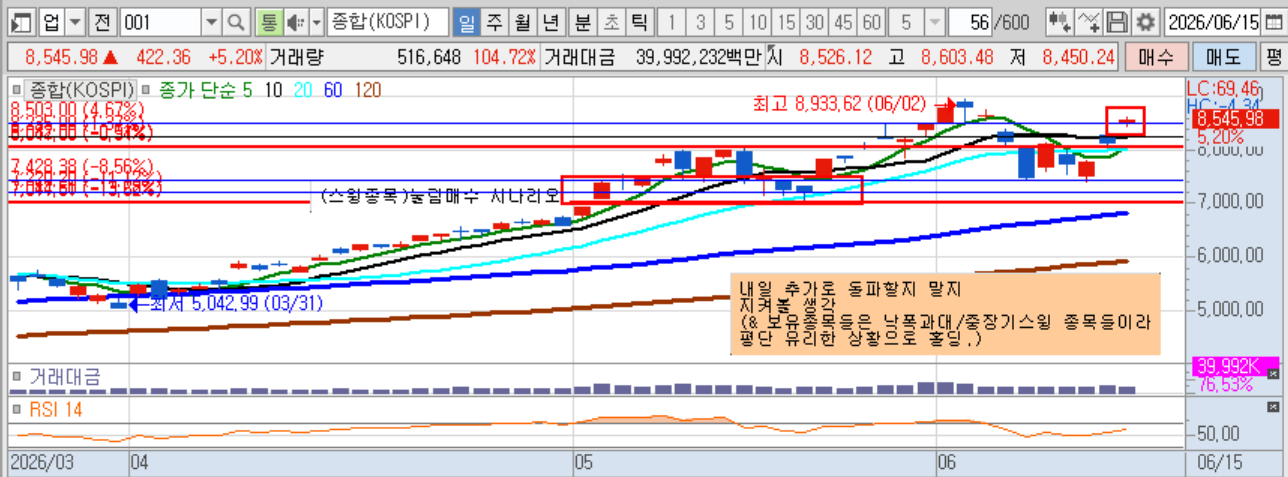Image resolution: width=1288 pixels, height=477 pixels.
Task: Click the 06 month timeline marker
Action: (x=948, y=463)
